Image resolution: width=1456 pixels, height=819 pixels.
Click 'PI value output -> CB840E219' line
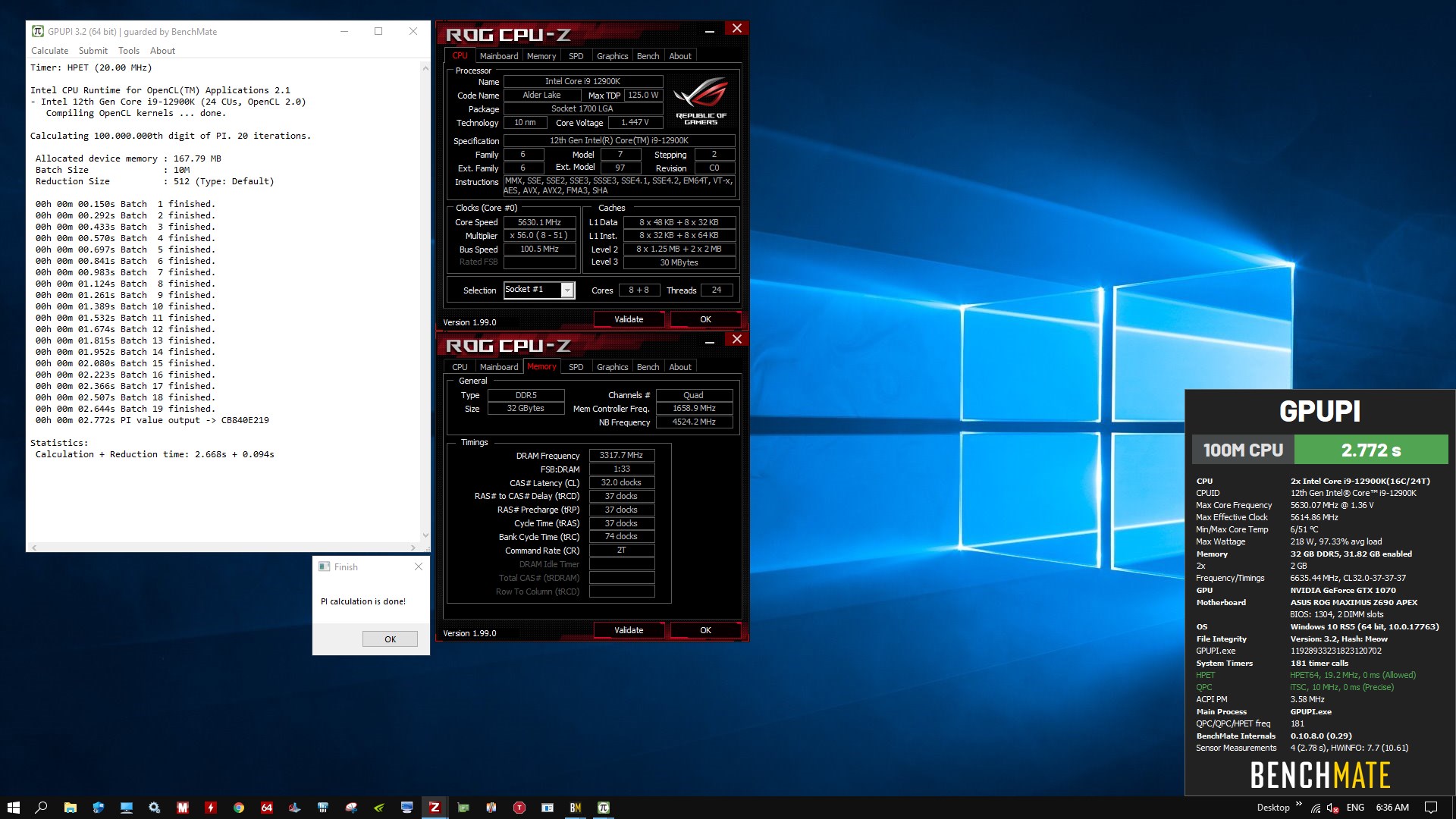195,420
